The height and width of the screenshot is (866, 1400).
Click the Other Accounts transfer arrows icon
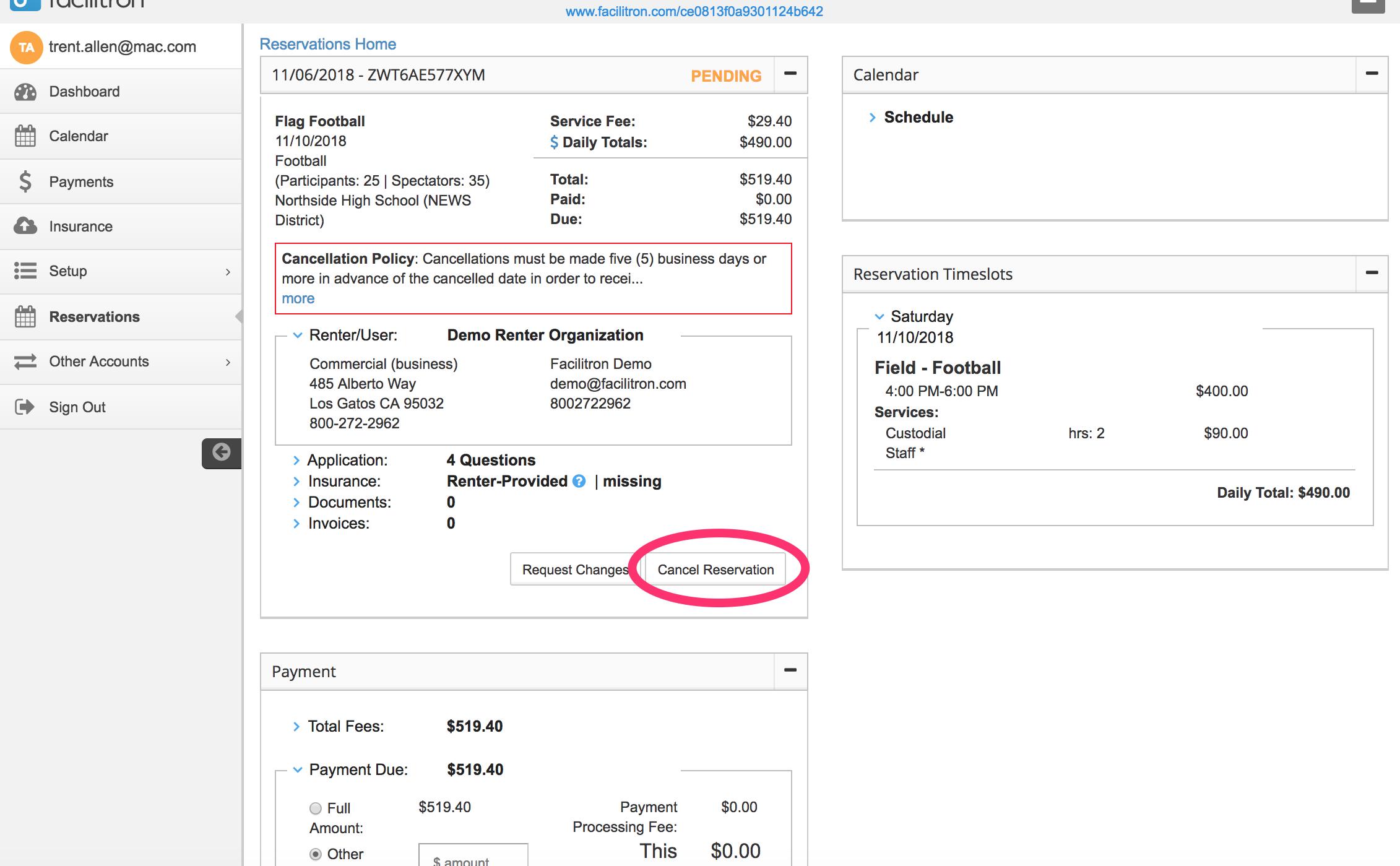(25, 362)
